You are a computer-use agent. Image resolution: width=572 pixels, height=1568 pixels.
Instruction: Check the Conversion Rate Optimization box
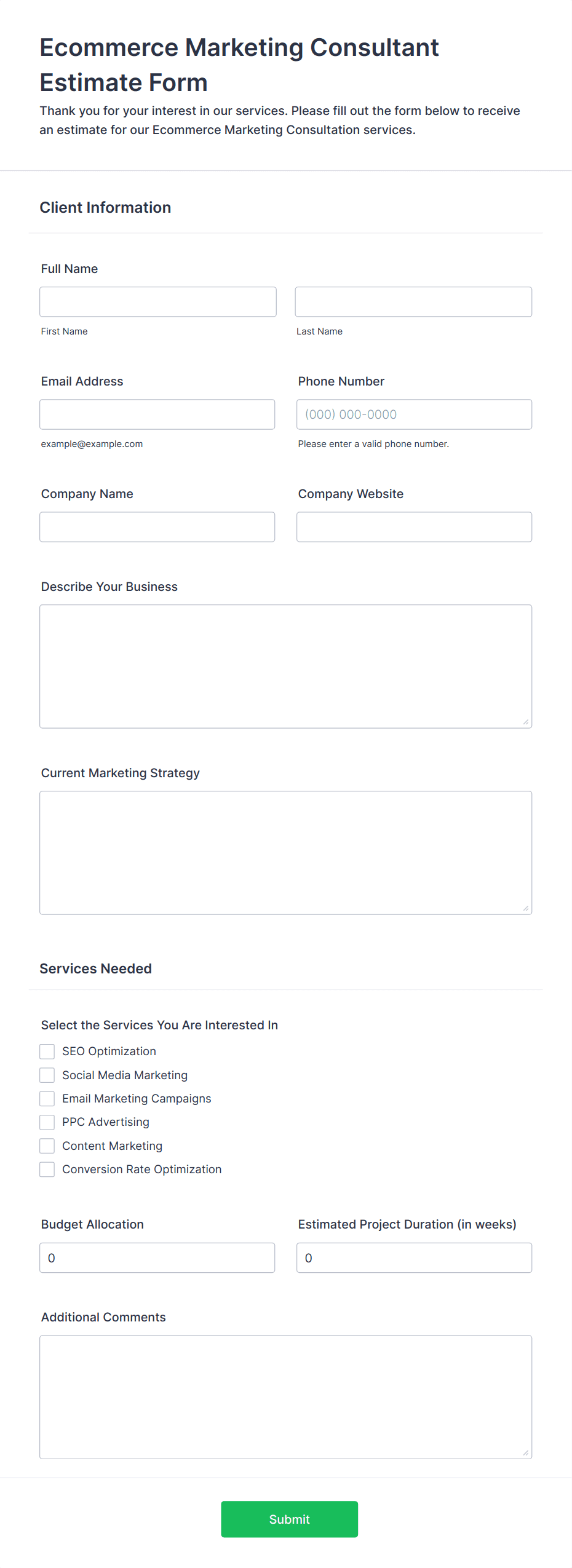pos(47,1169)
